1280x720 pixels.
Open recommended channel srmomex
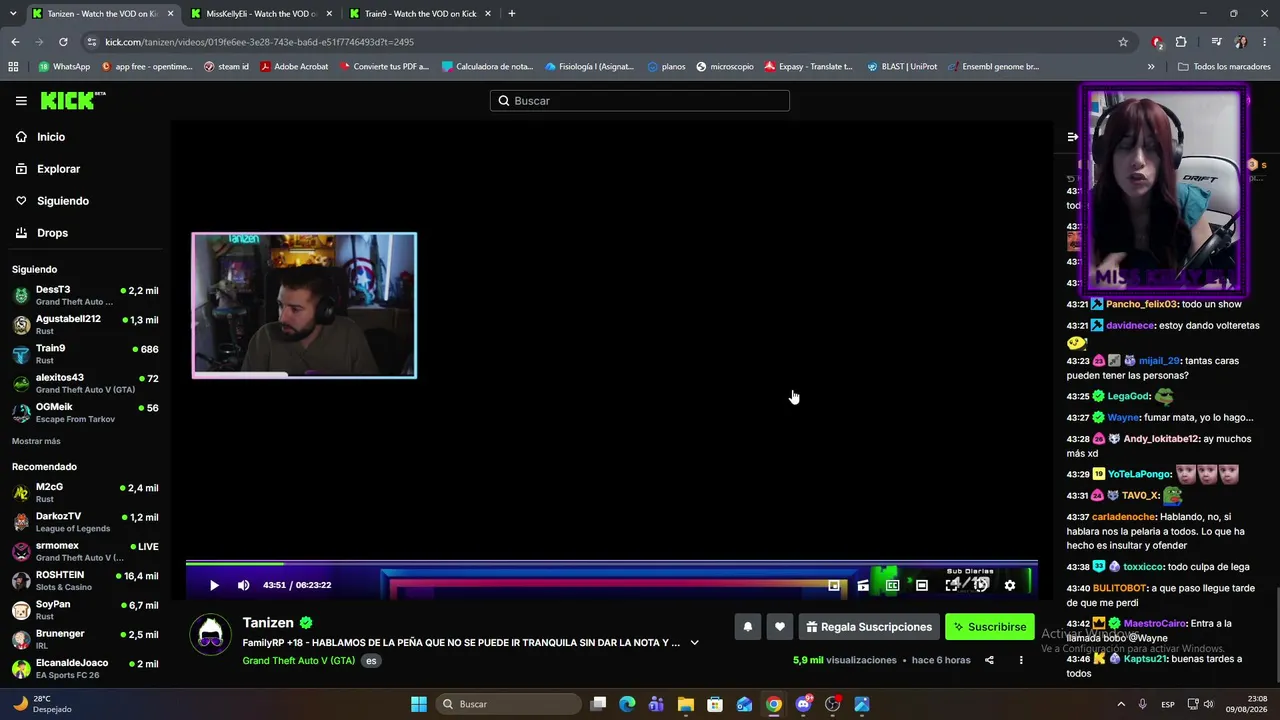click(x=84, y=551)
